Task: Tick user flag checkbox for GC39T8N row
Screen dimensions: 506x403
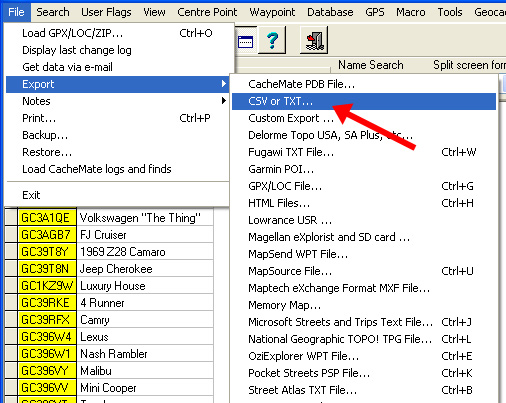Action: tap(11, 269)
